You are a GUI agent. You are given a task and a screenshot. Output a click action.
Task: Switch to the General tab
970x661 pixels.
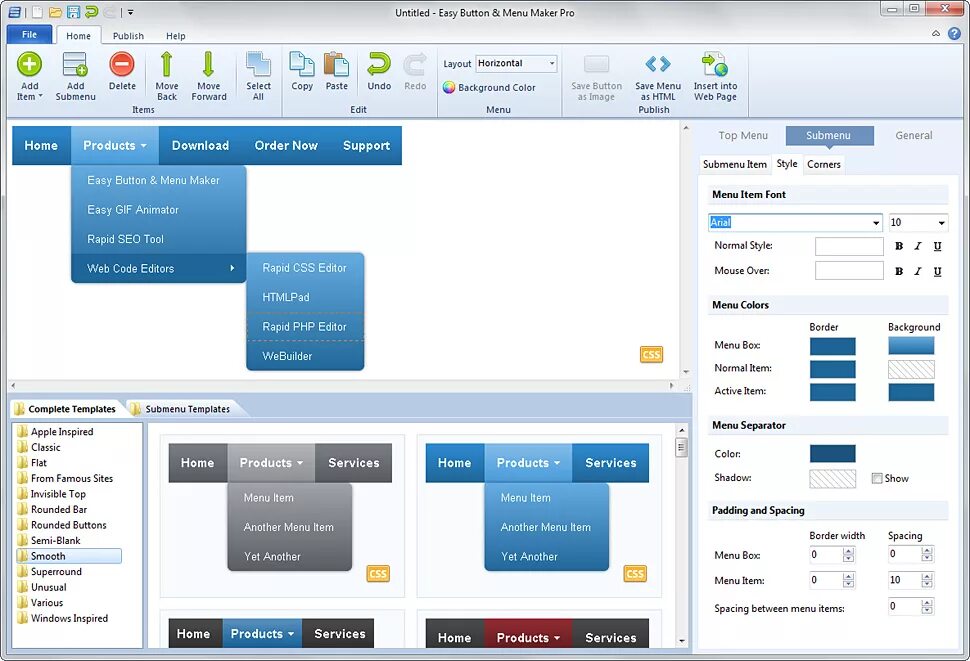click(x=914, y=135)
